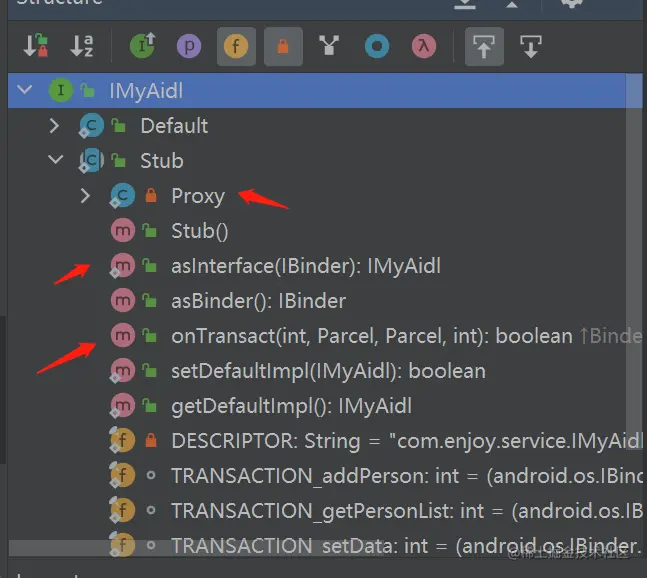Collapse the IMyAidl interface node
Image resolution: width=647 pixels, height=578 pixels.
pos(25,90)
